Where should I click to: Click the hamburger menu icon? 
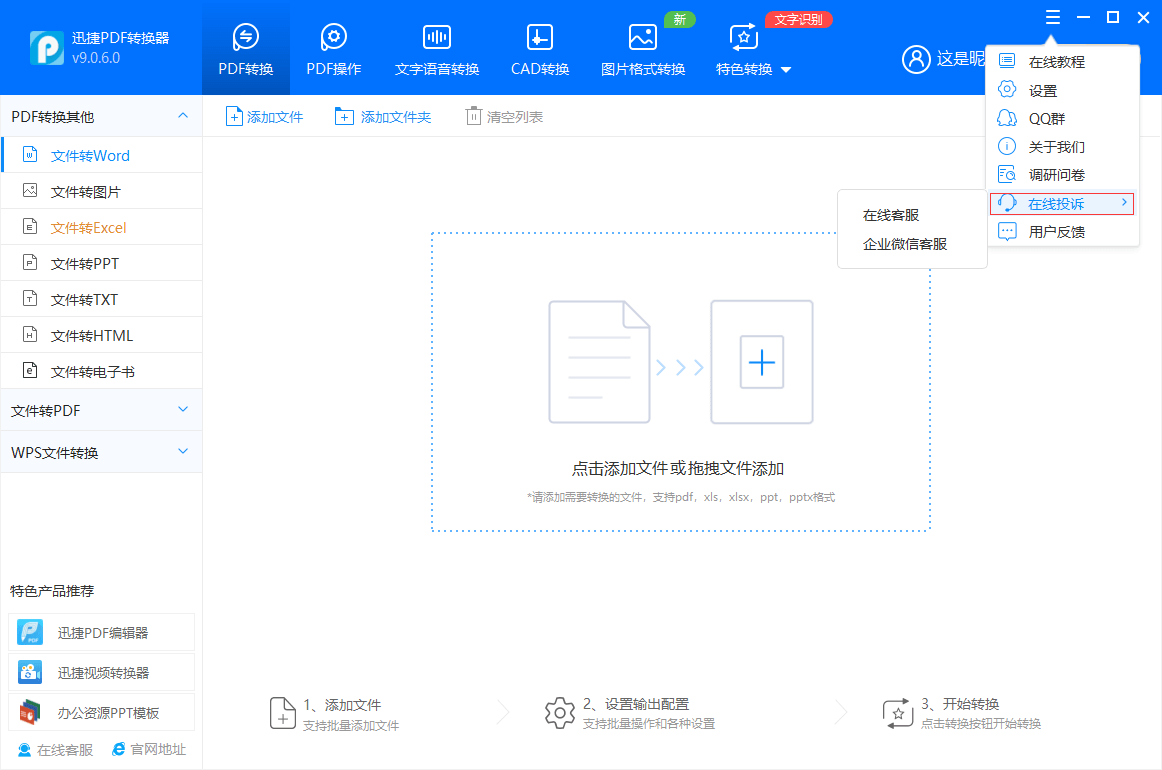(x=1052, y=17)
